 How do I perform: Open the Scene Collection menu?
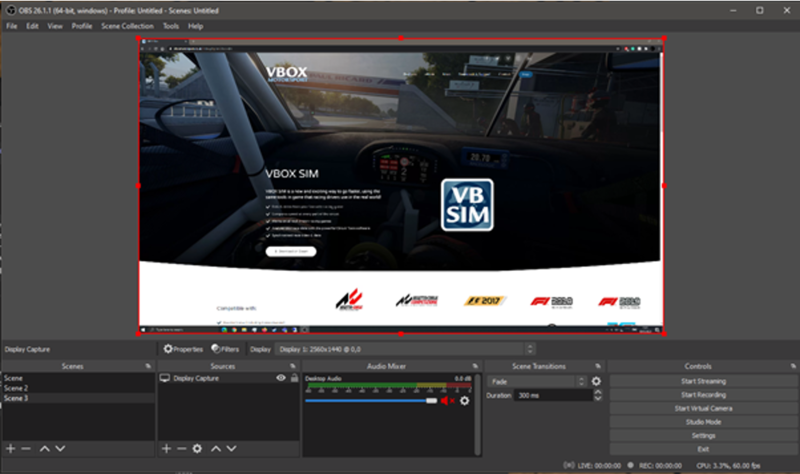tap(127, 26)
